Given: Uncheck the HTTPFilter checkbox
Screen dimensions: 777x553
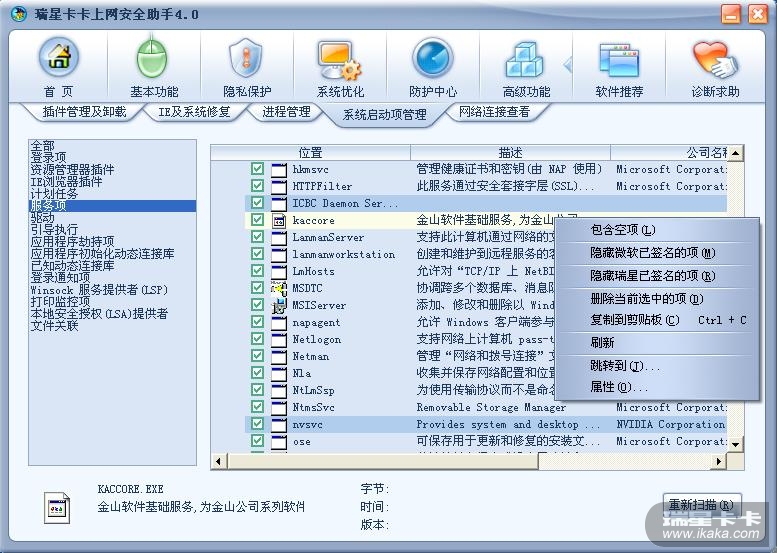Looking at the screenshot, I should [257, 186].
